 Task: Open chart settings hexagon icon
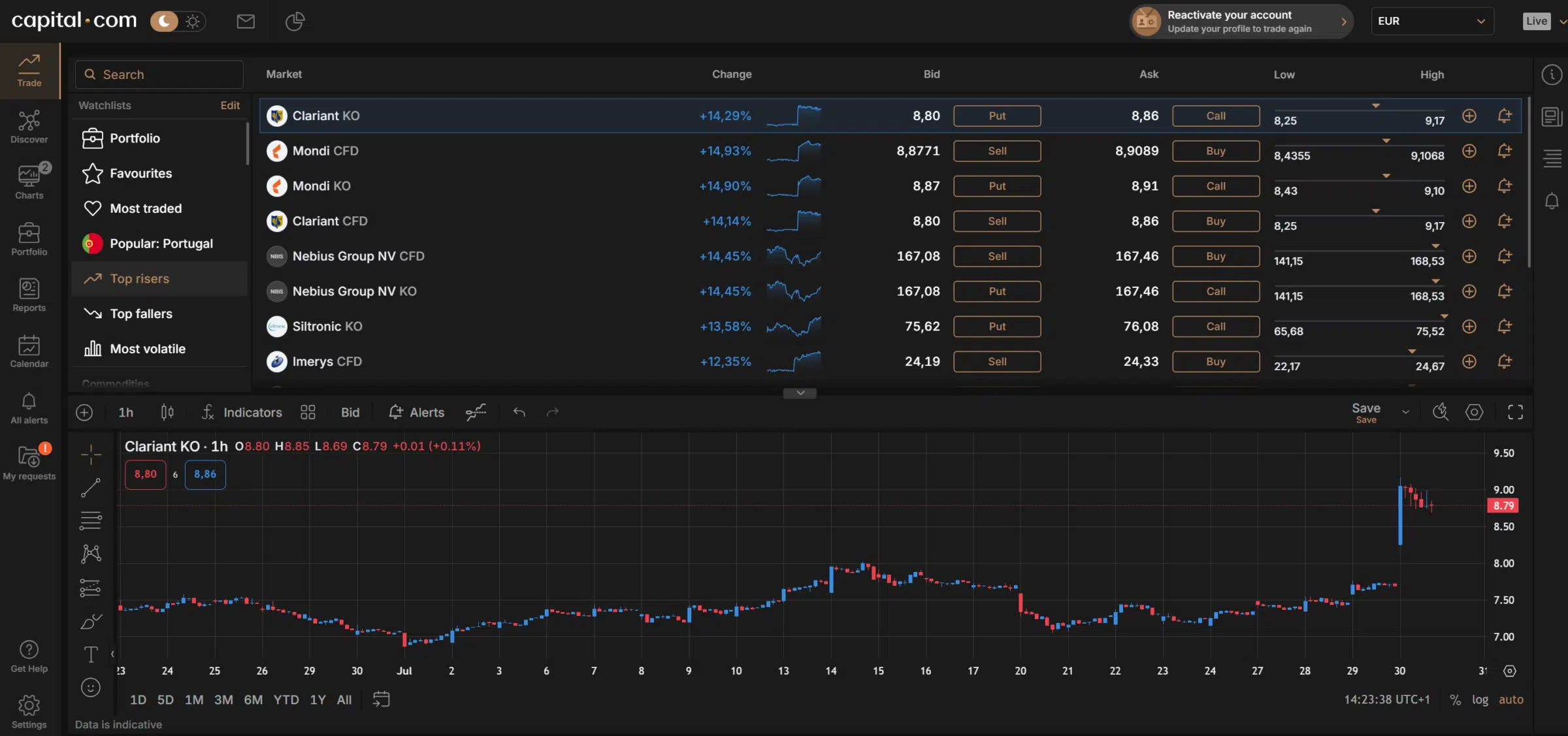pos(1475,412)
